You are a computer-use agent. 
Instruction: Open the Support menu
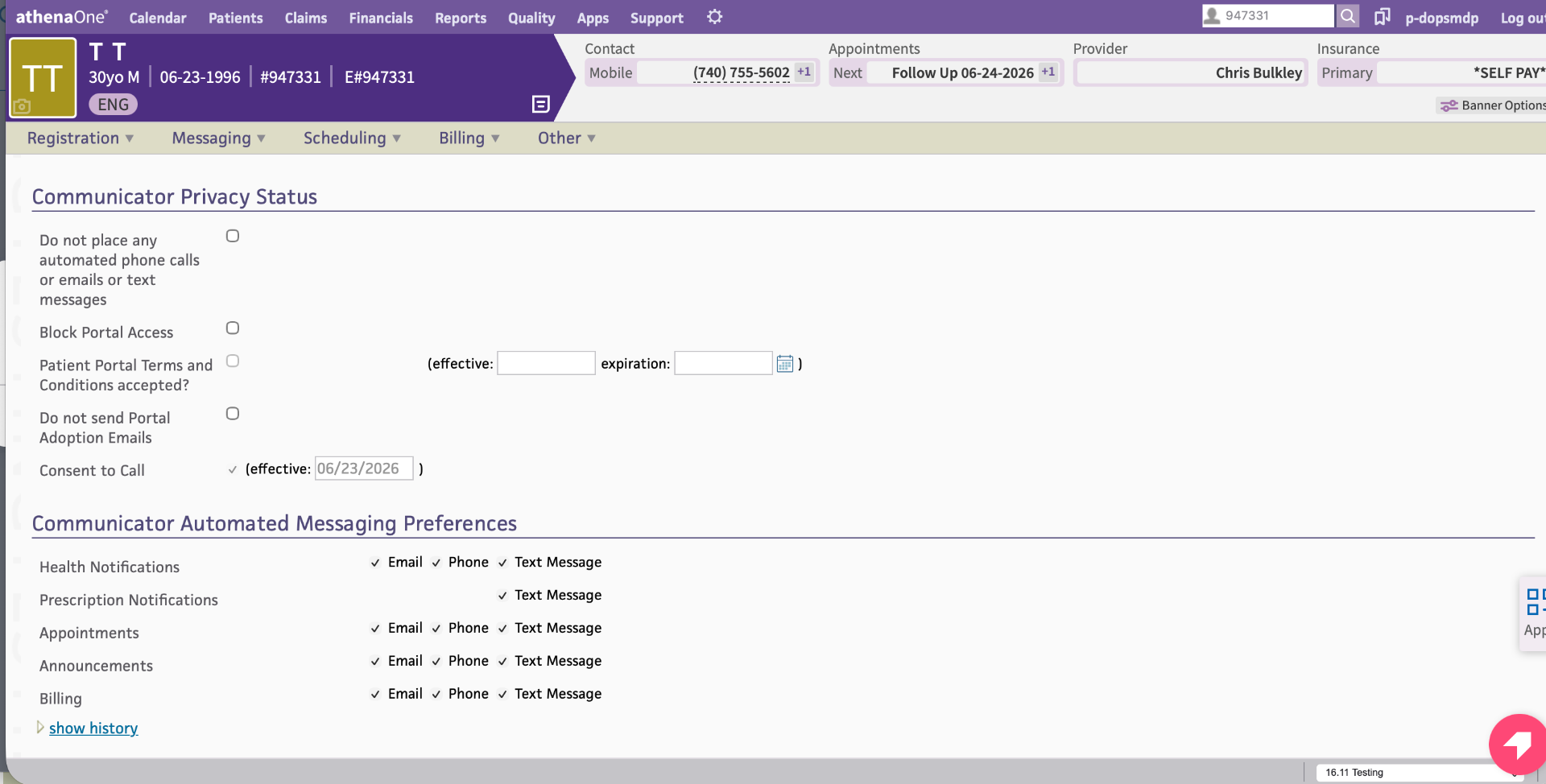656,18
